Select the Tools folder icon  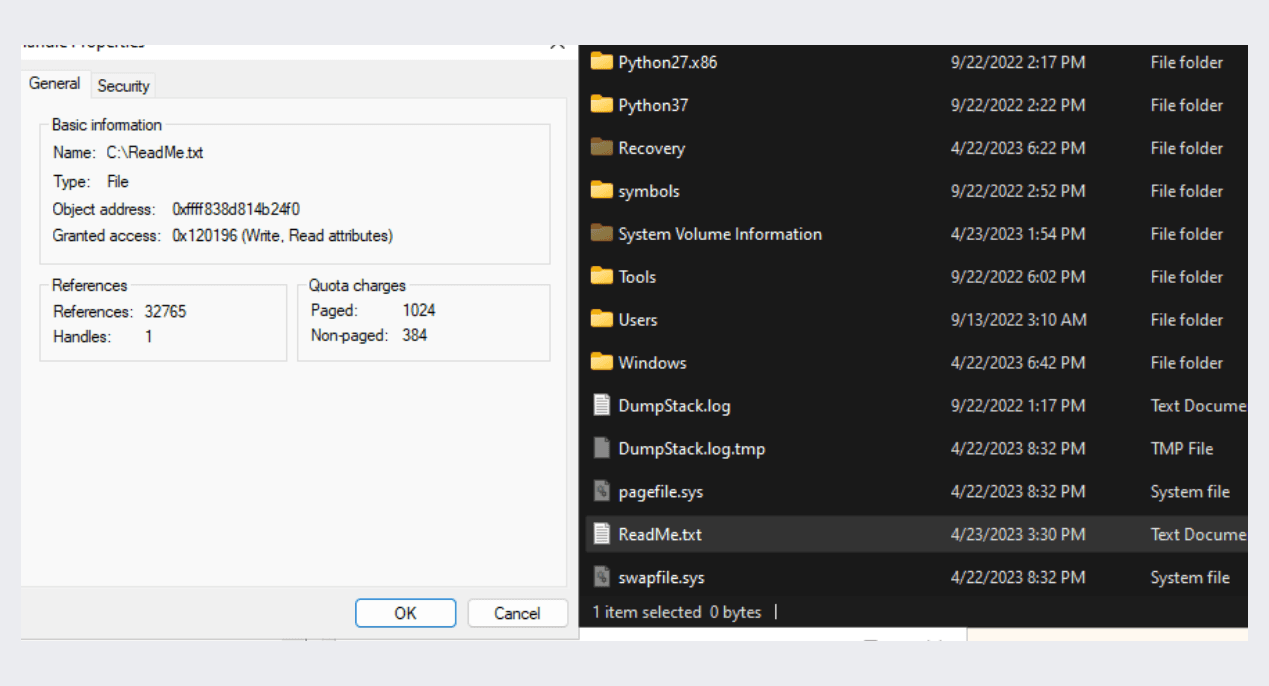click(x=601, y=277)
